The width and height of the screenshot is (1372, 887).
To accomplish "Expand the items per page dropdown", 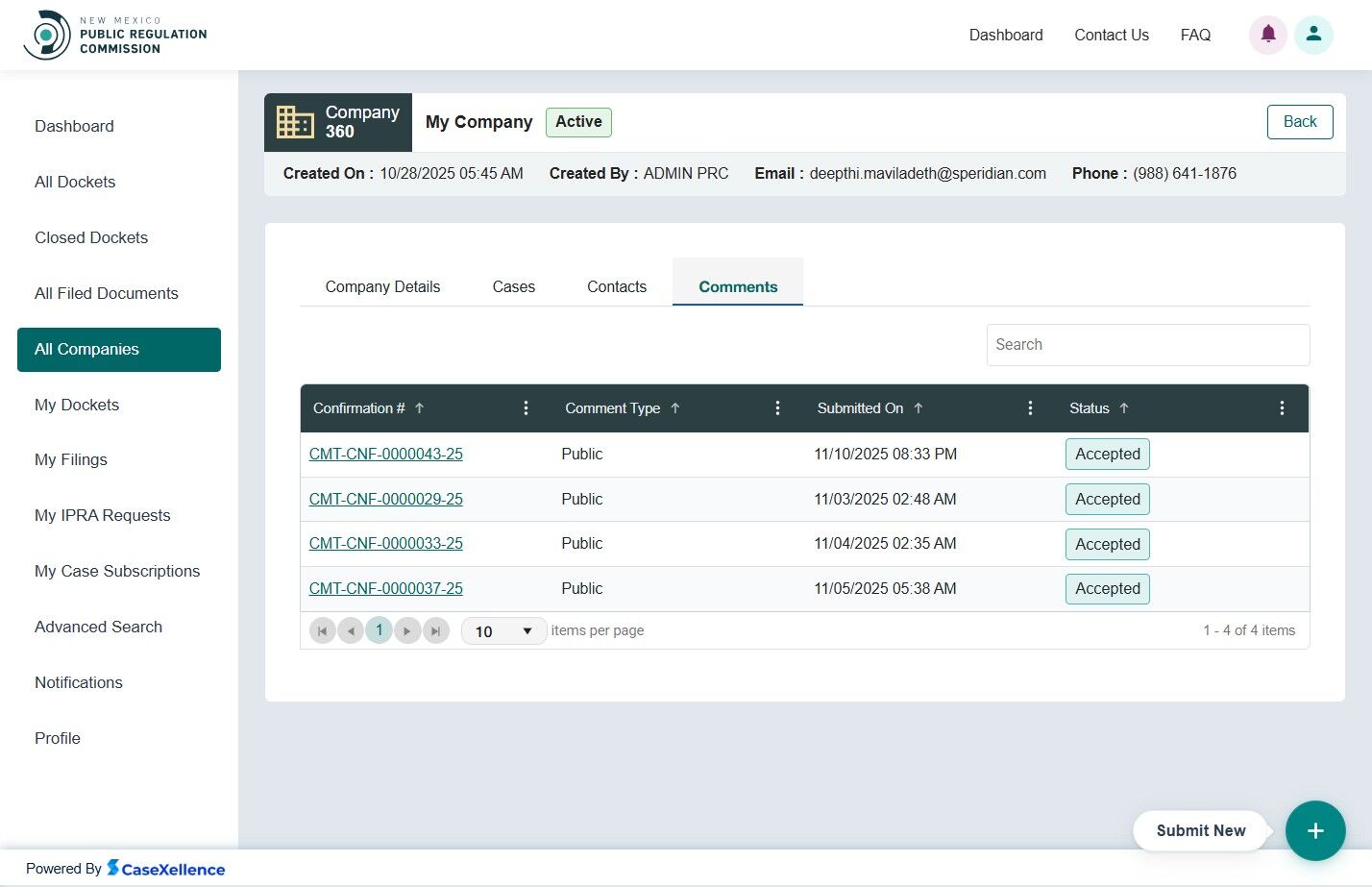I will (503, 631).
